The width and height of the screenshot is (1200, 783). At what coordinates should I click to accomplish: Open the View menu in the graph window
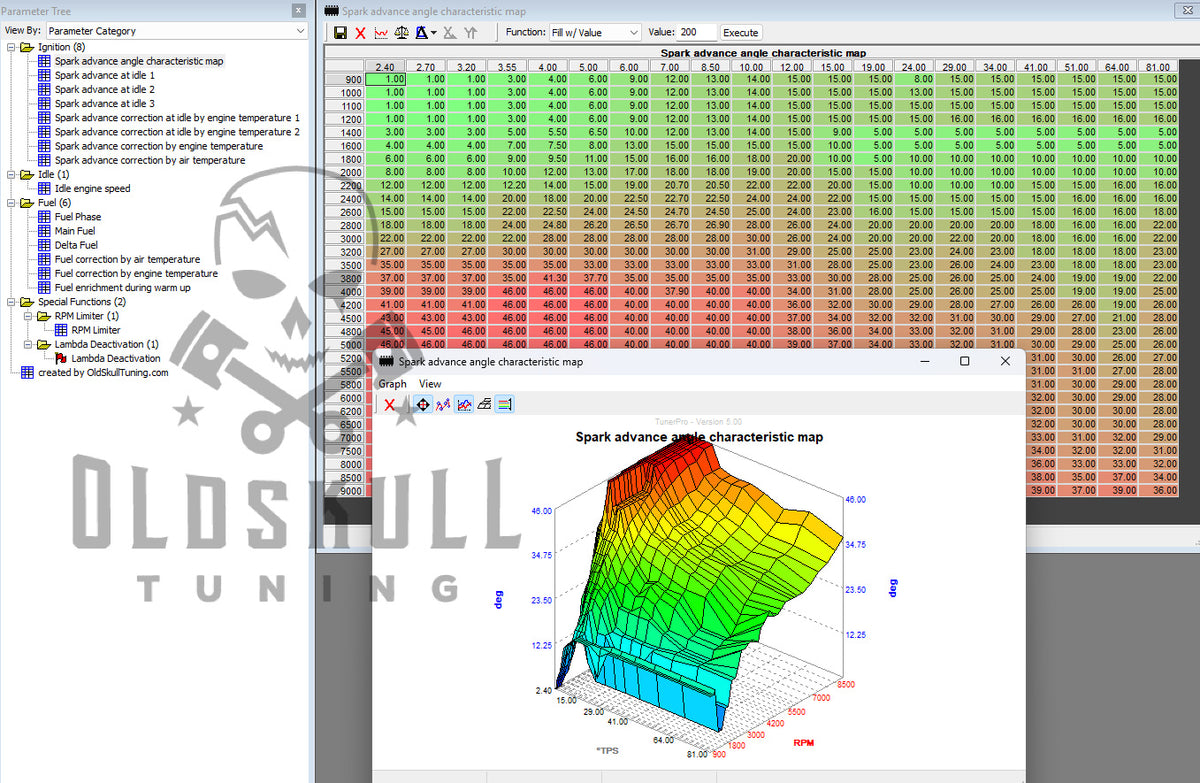pos(430,384)
